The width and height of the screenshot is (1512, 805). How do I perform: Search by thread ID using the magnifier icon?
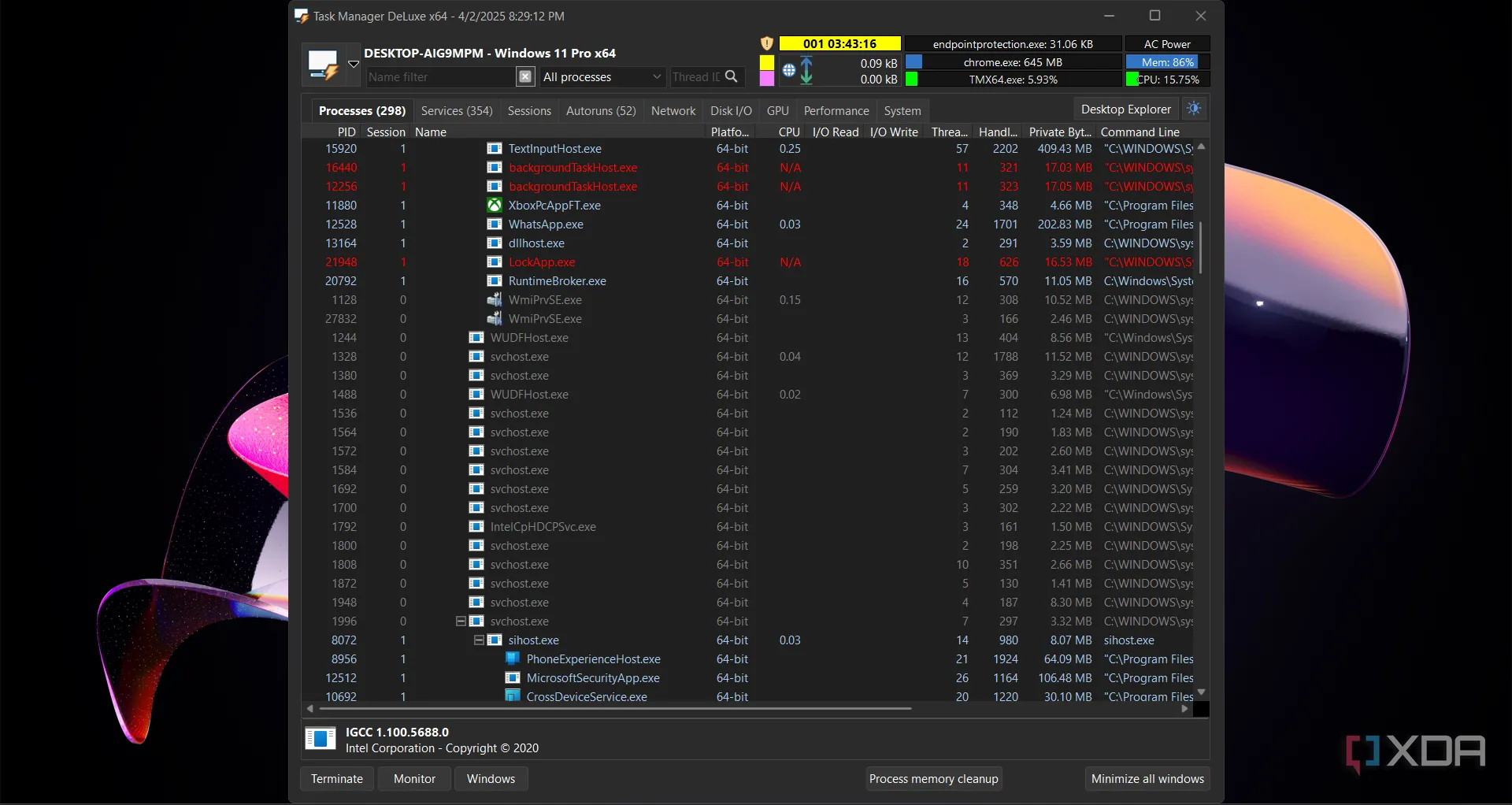[x=732, y=76]
